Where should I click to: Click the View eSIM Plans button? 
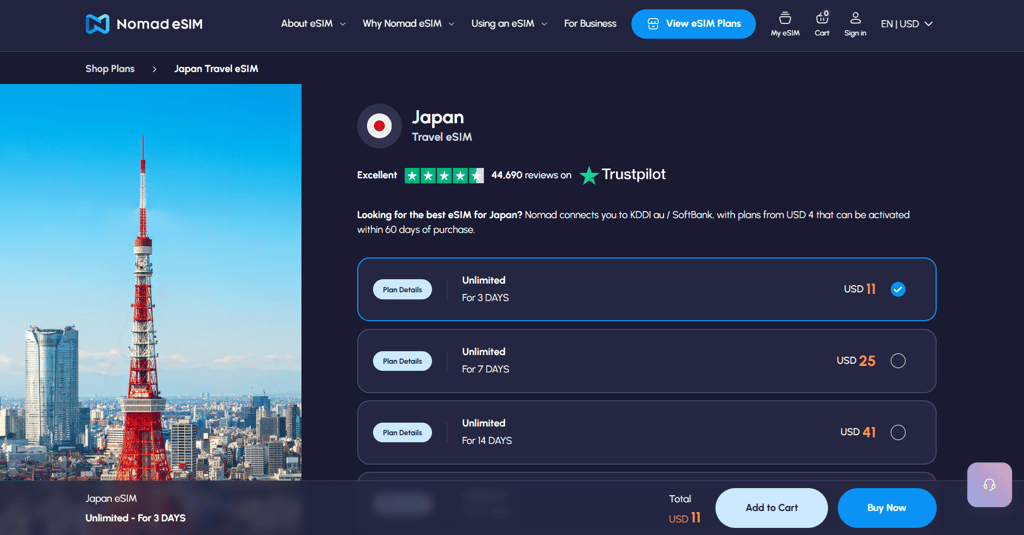click(x=694, y=24)
